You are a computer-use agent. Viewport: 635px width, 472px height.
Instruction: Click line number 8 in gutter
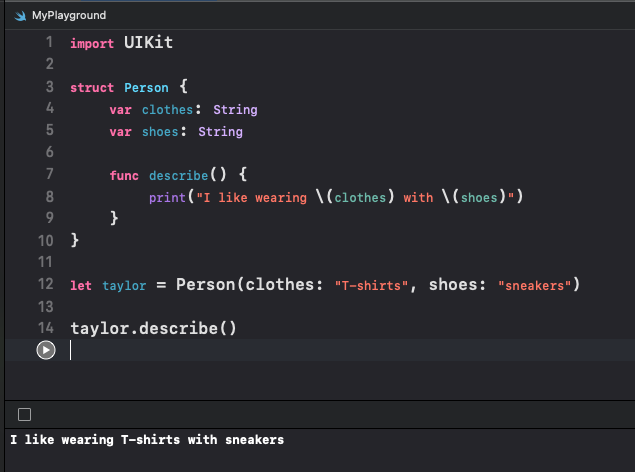click(49, 196)
